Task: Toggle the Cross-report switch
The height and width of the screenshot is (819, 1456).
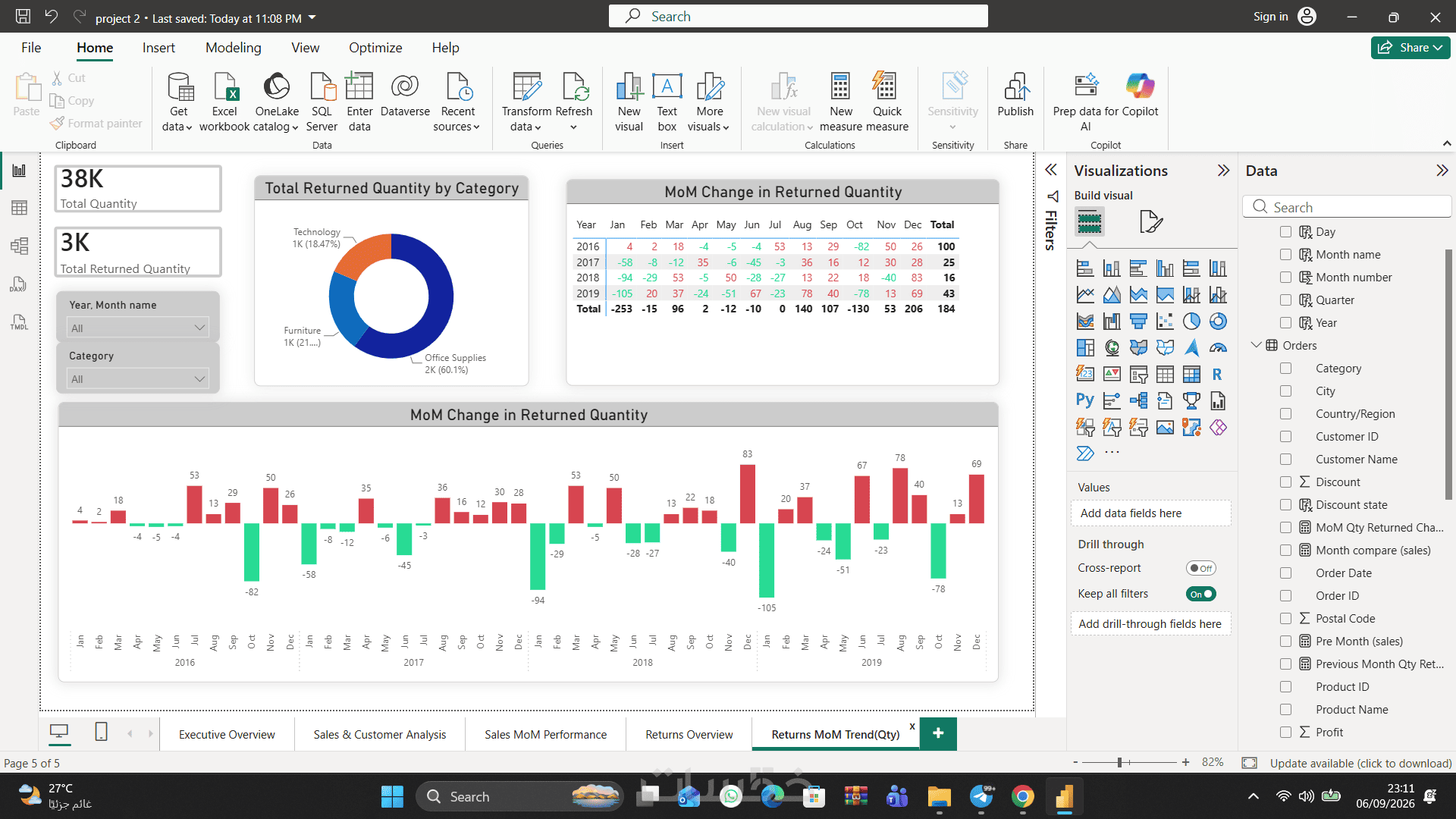Action: [1201, 568]
